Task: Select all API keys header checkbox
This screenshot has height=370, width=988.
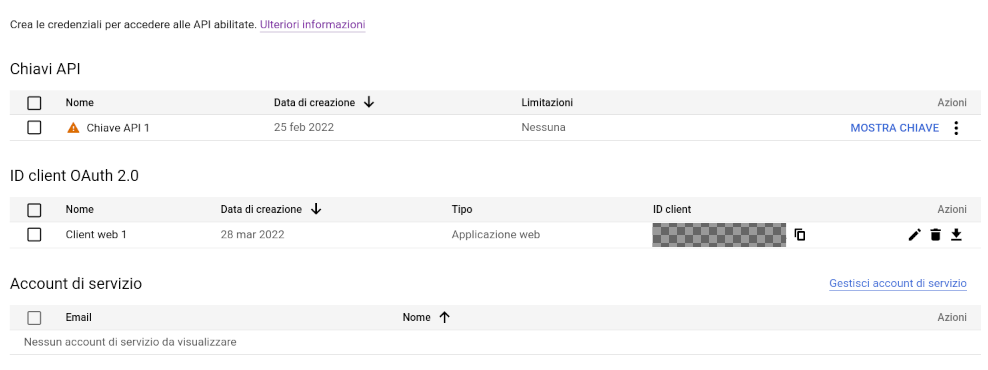Action: coord(34,103)
